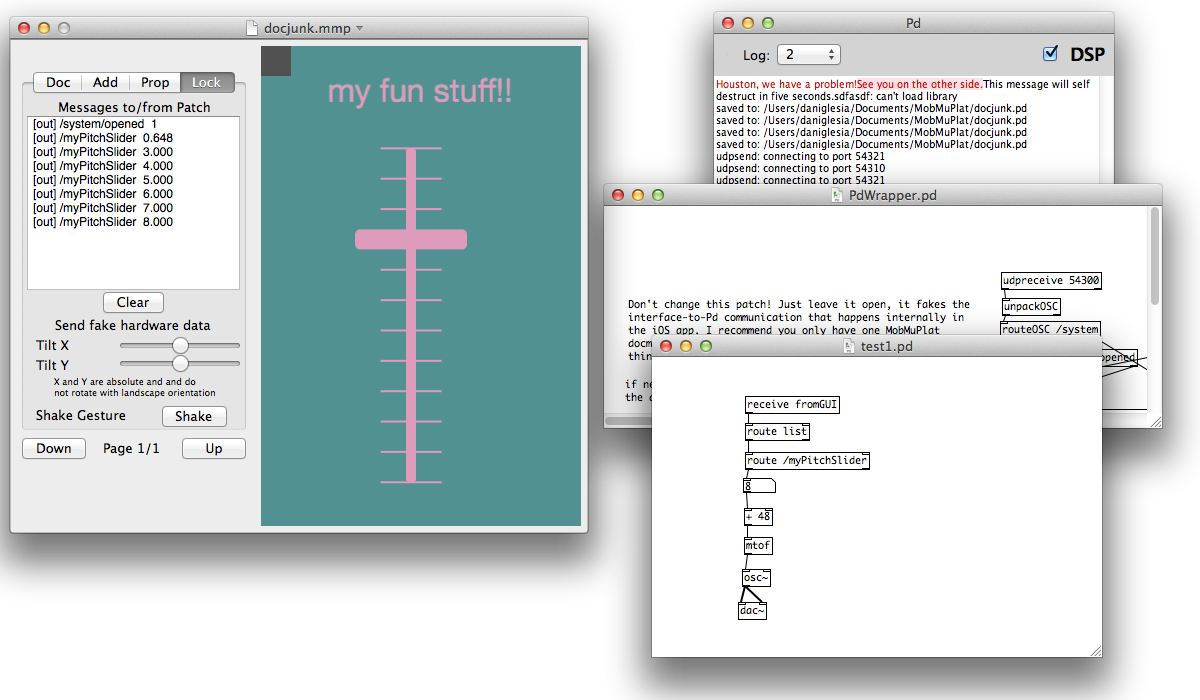Select the mtof object in test1.pd
Screen dimensions: 1200x700
(x=758, y=546)
